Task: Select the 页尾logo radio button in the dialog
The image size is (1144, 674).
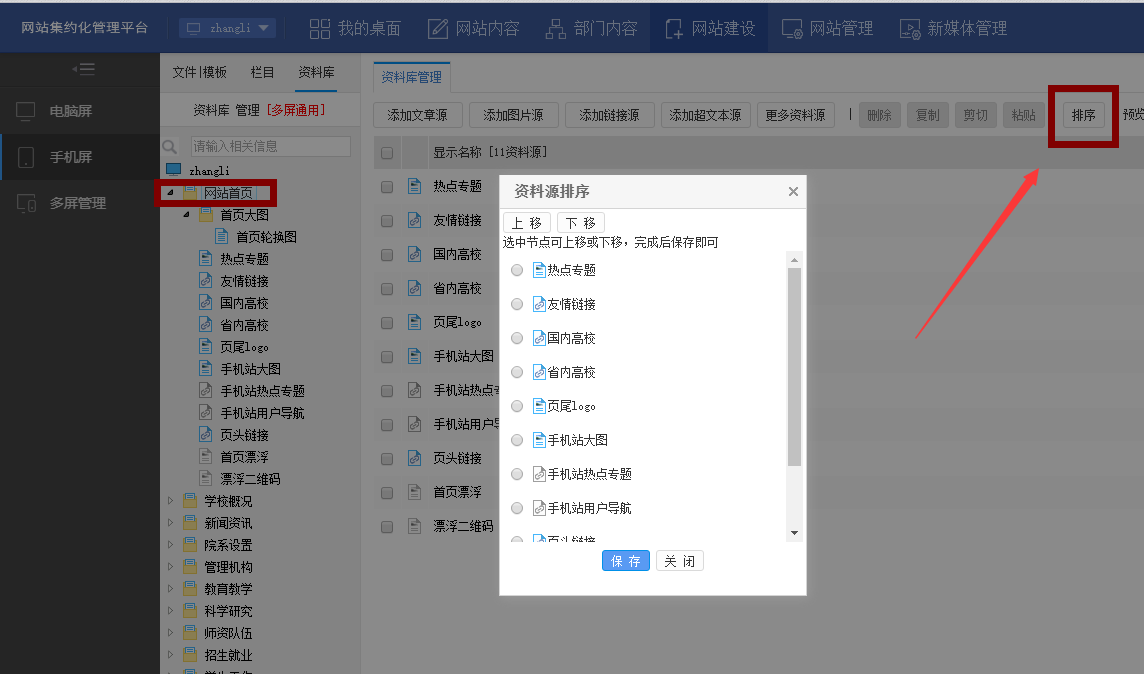Action: (x=517, y=406)
